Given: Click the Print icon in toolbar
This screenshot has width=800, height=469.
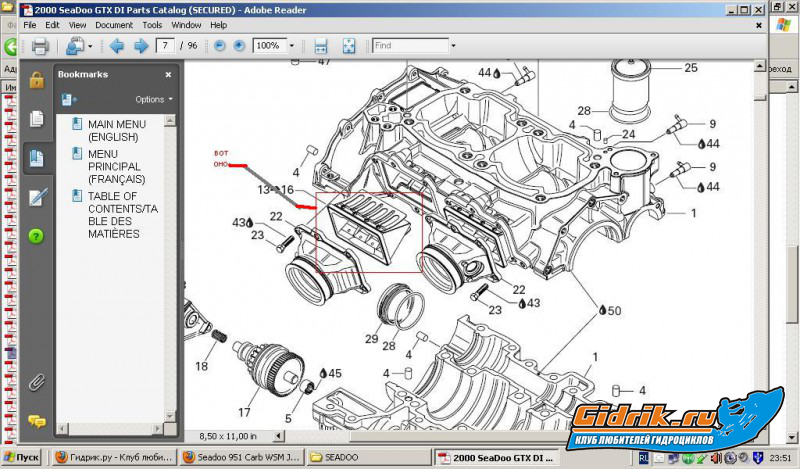Looking at the screenshot, I should coord(40,46).
